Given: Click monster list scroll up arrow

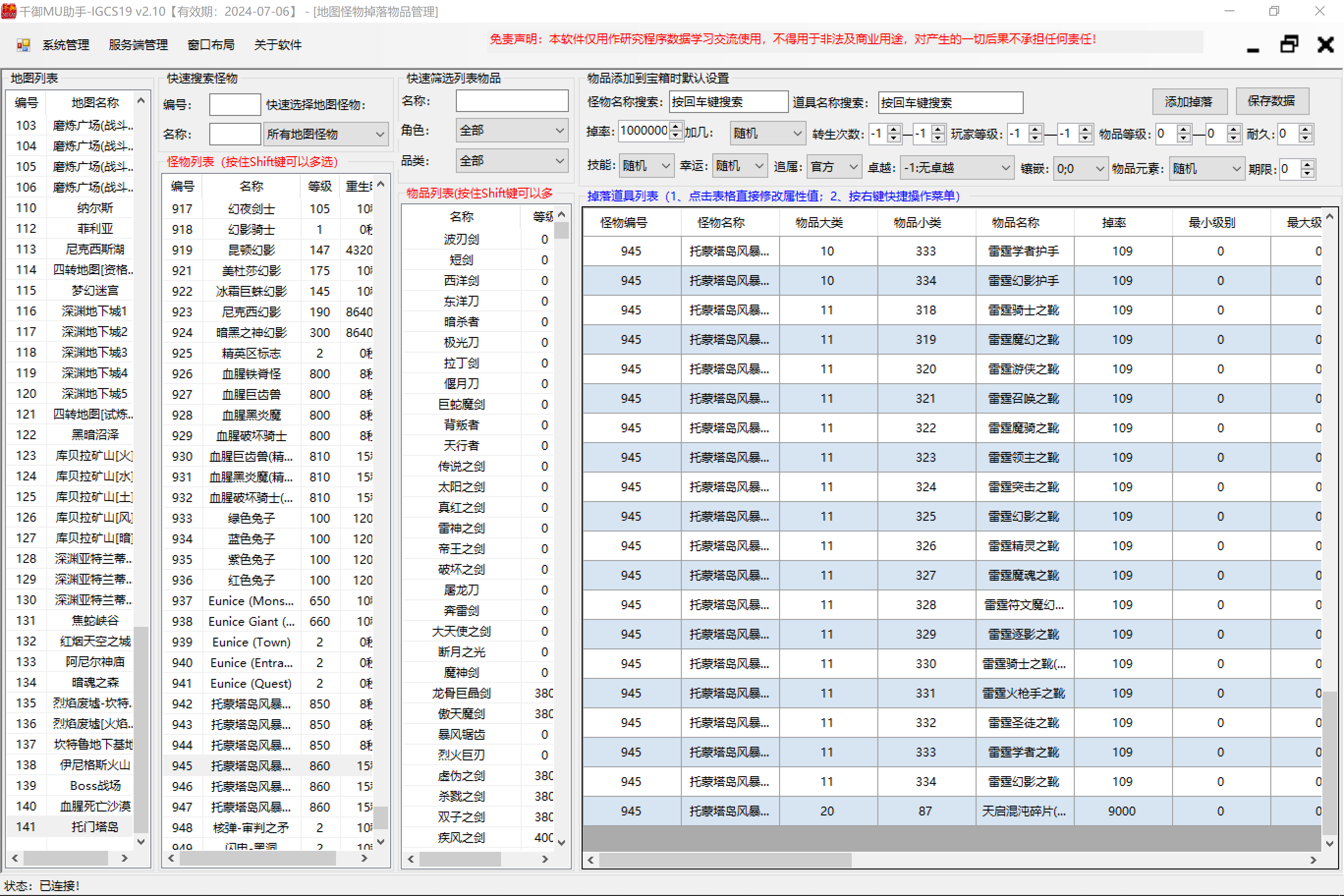Looking at the screenshot, I should tap(381, 185).
